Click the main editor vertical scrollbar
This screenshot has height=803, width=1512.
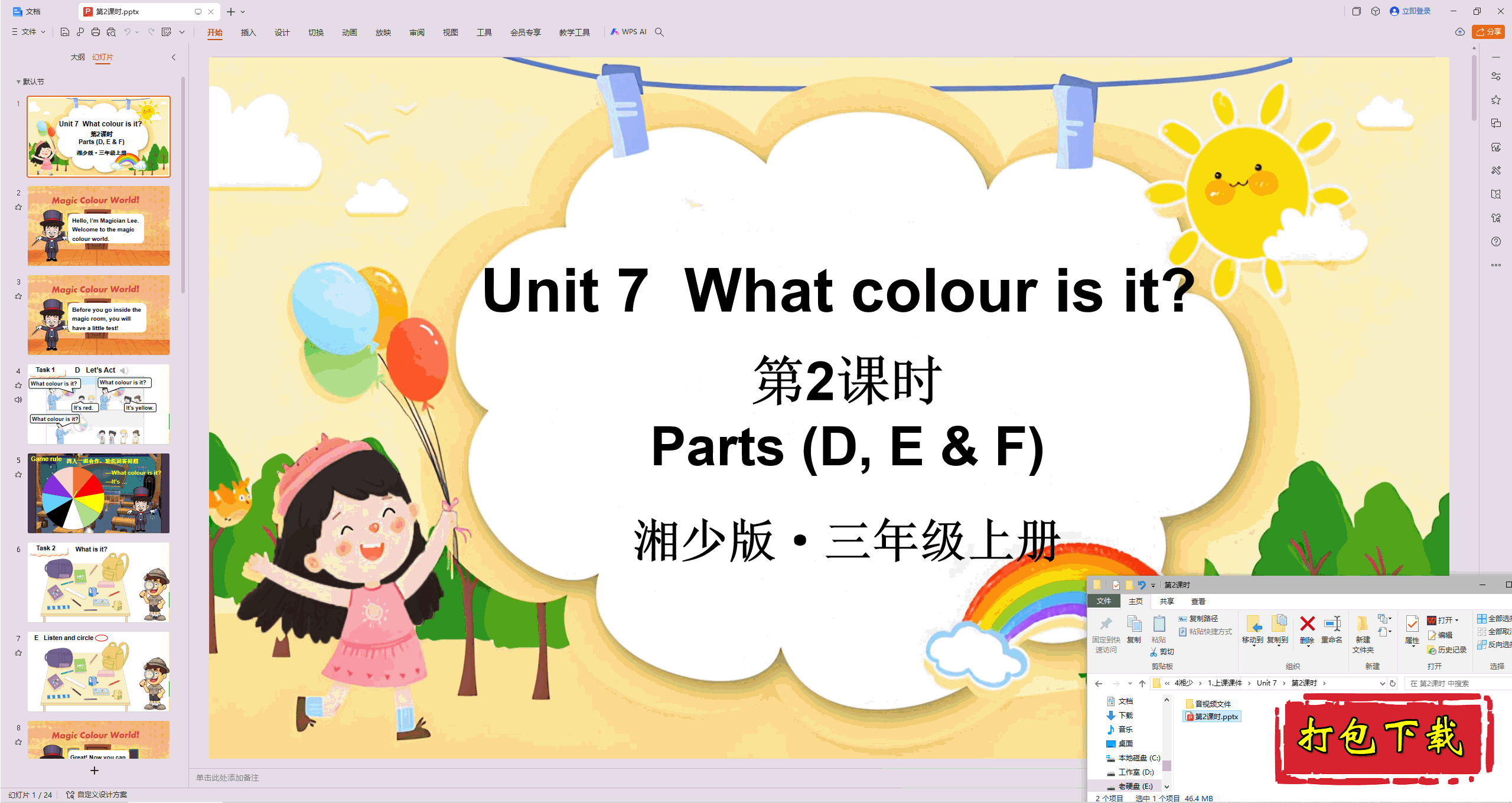[1474, 87]
